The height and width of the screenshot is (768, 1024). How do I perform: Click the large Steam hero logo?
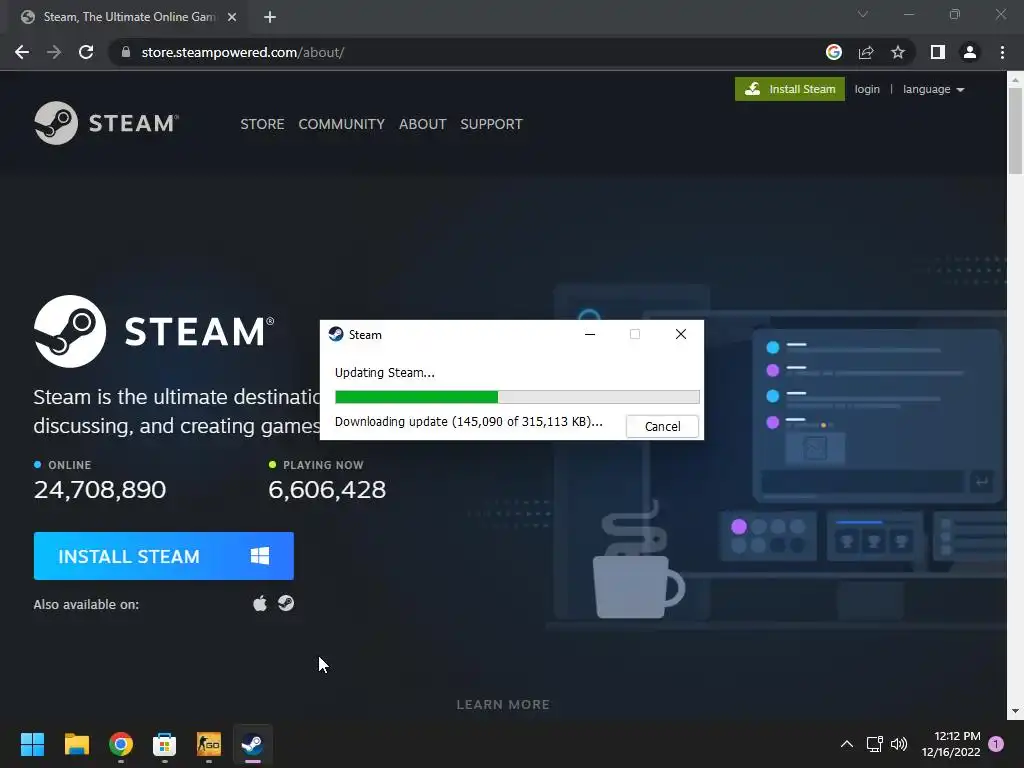pyautogui.click(x=154, y=331)
